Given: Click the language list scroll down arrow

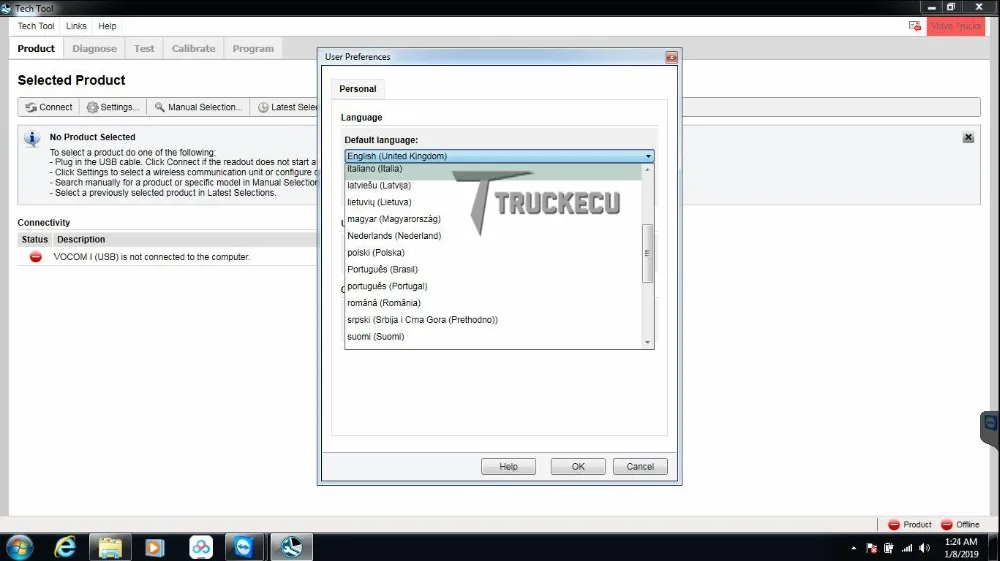Looking at the screenshot, I should (x=647, y=342).
